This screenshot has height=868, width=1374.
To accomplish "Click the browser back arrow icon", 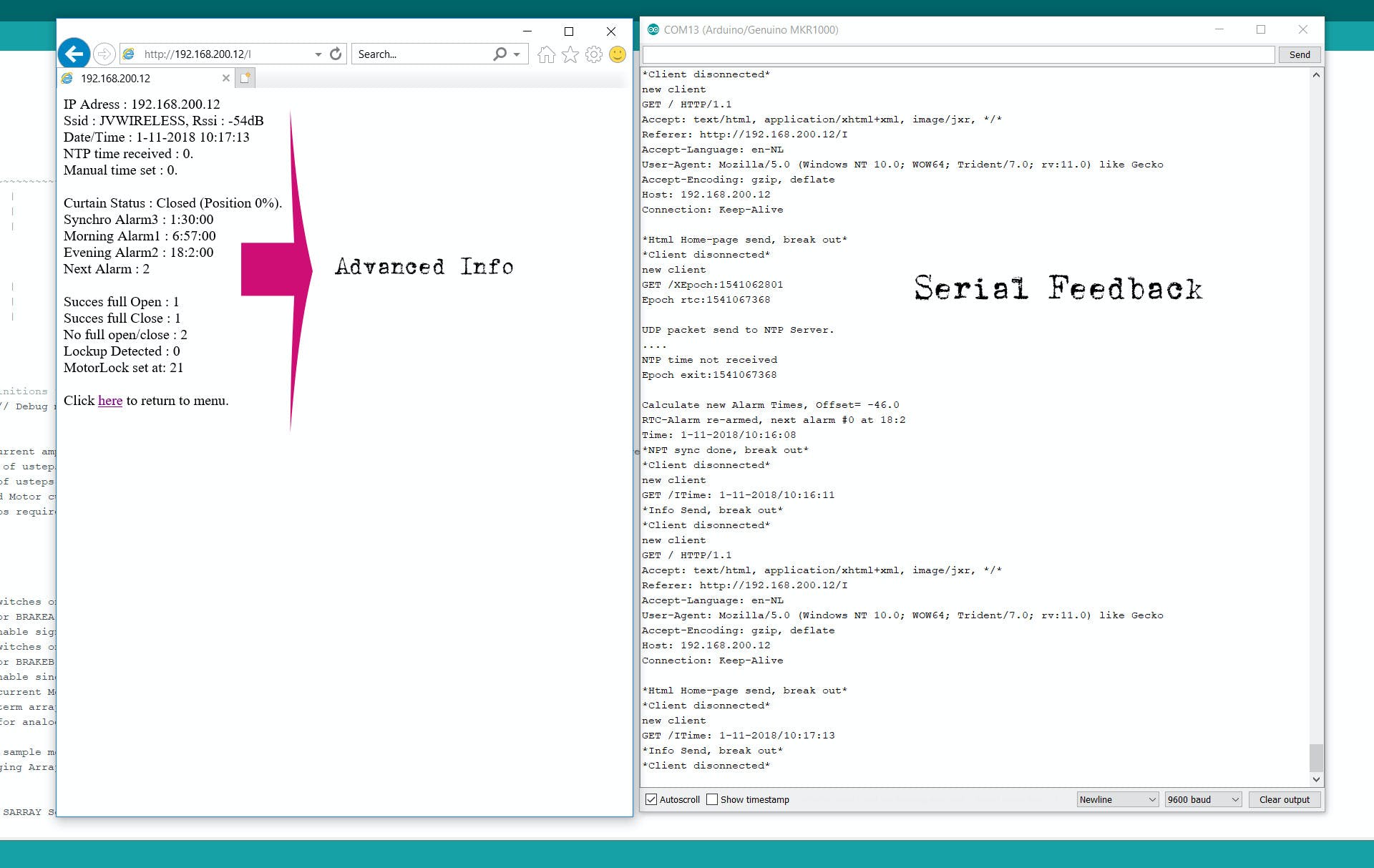I will [75, 53].
